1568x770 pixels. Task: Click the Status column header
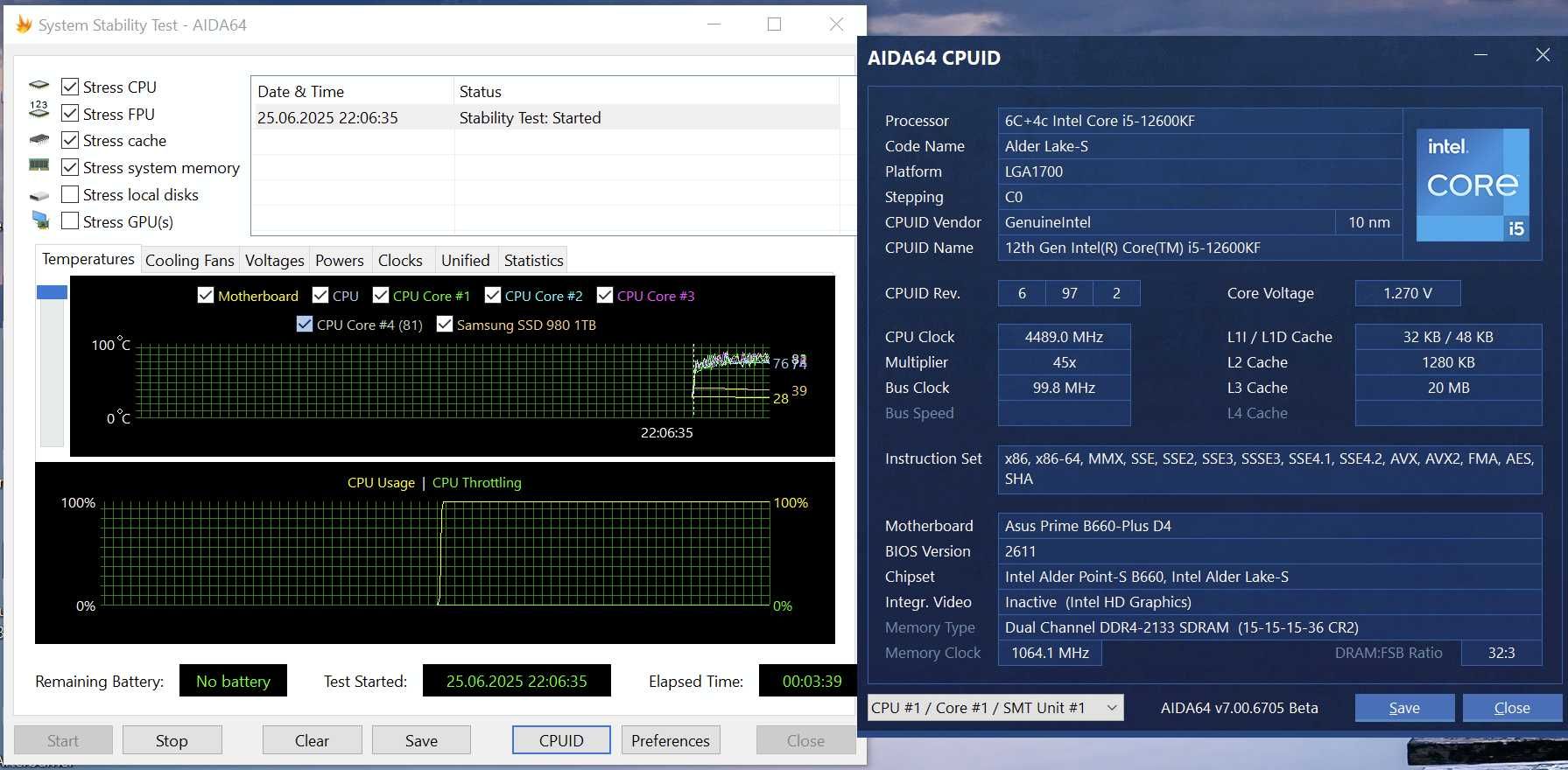[646, 91]
